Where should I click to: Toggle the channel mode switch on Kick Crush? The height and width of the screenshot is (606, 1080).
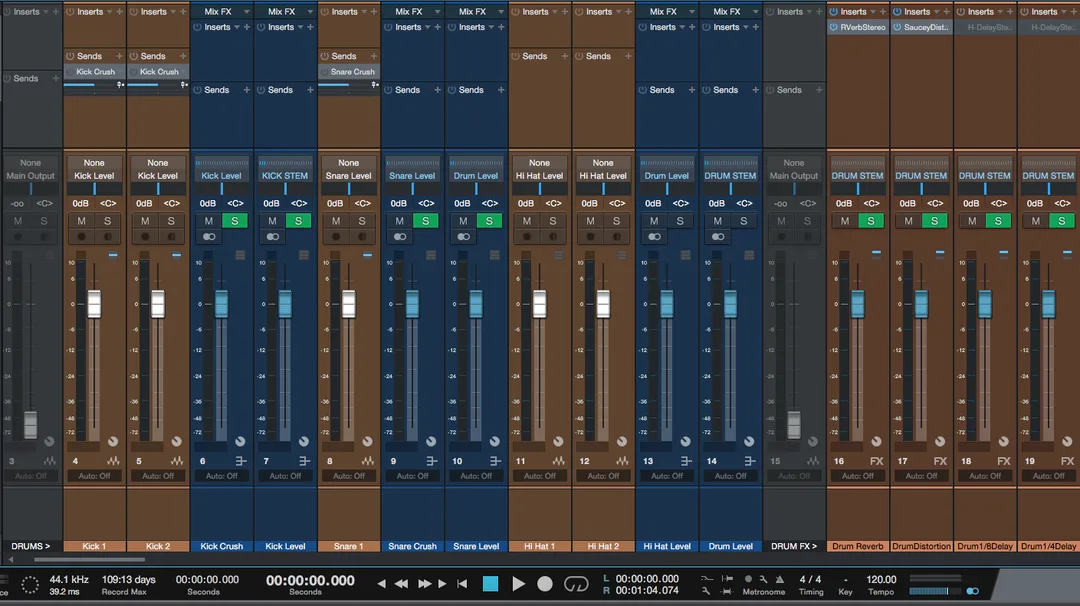tap(209, 237)
